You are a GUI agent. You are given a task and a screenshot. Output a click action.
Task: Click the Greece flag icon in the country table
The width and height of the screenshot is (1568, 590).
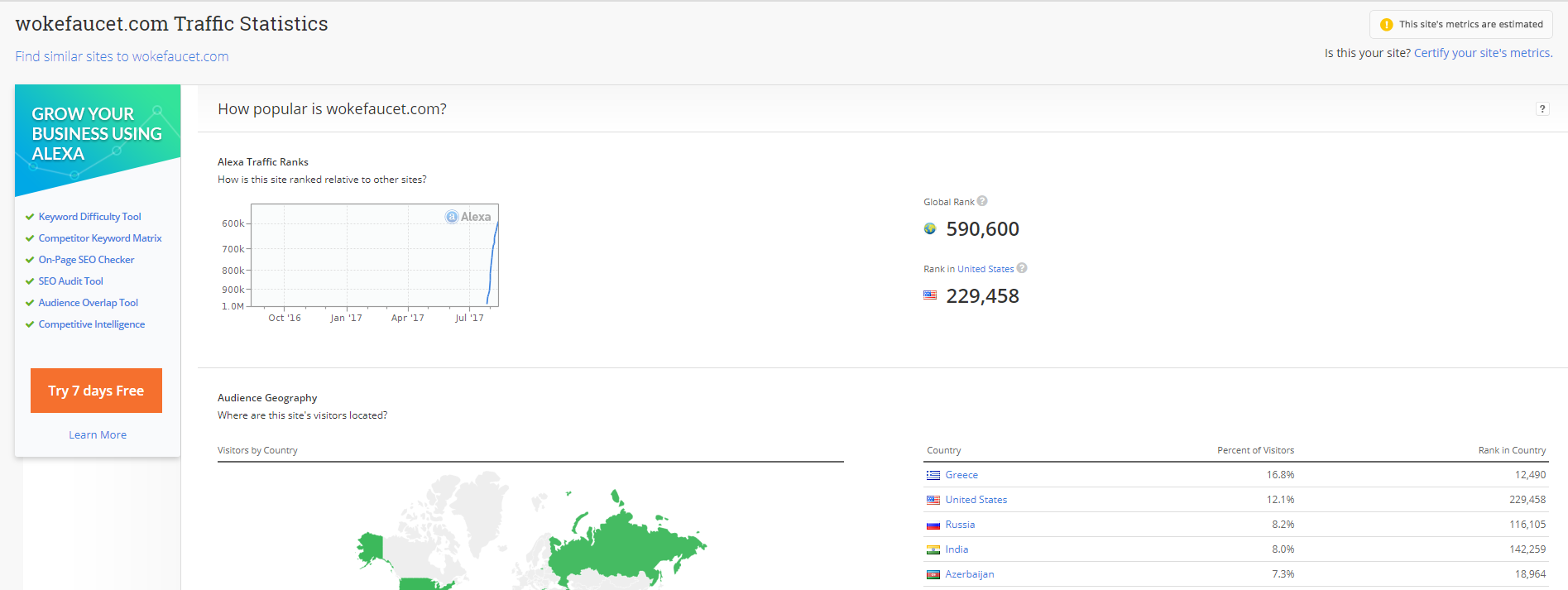[x=933, y=475]
